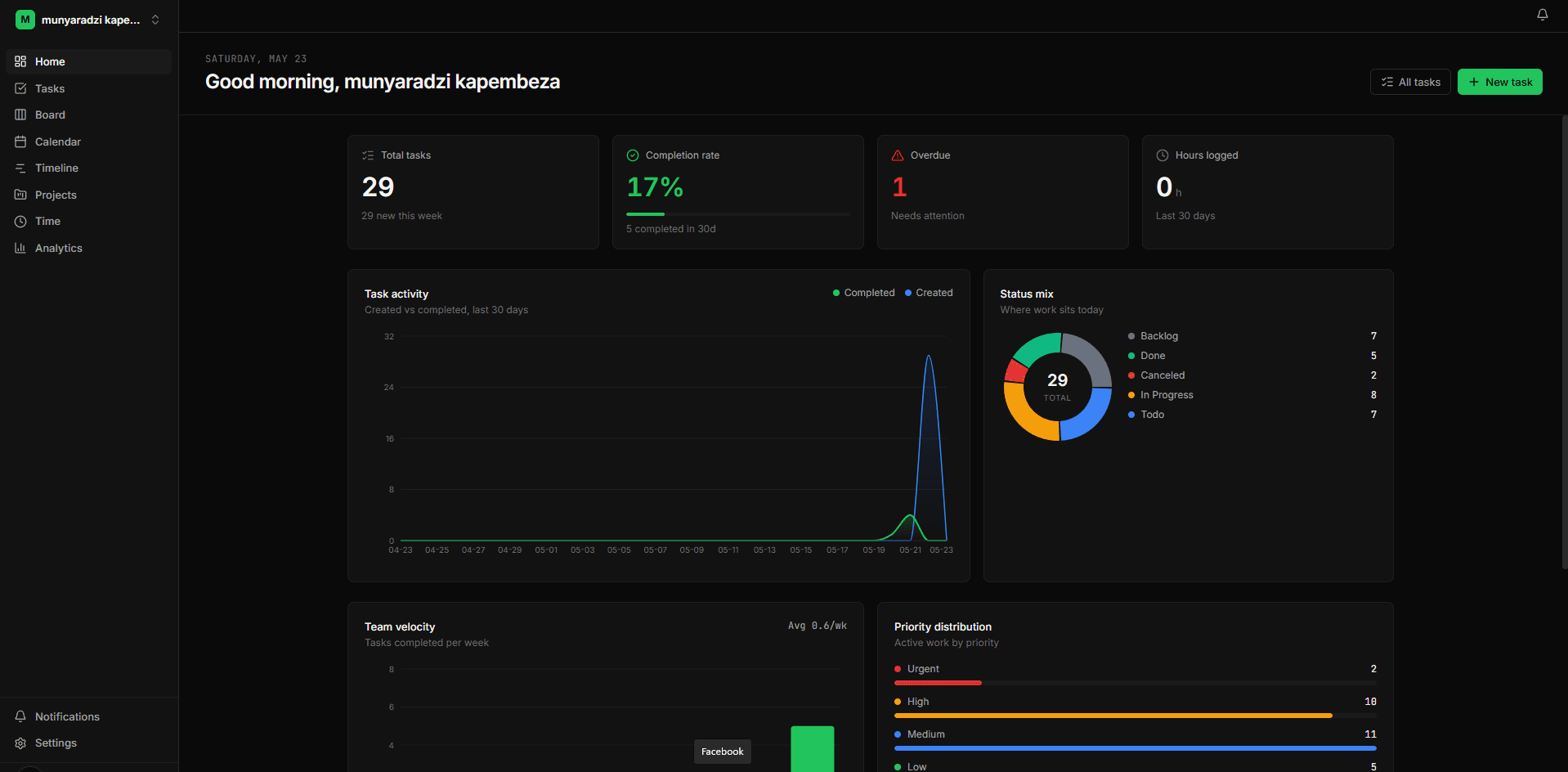Image resolution: width=1568 pixels, height=772 pixels.
Task: Click the Canceled legend entry
Action: [x=1252, y=375]
